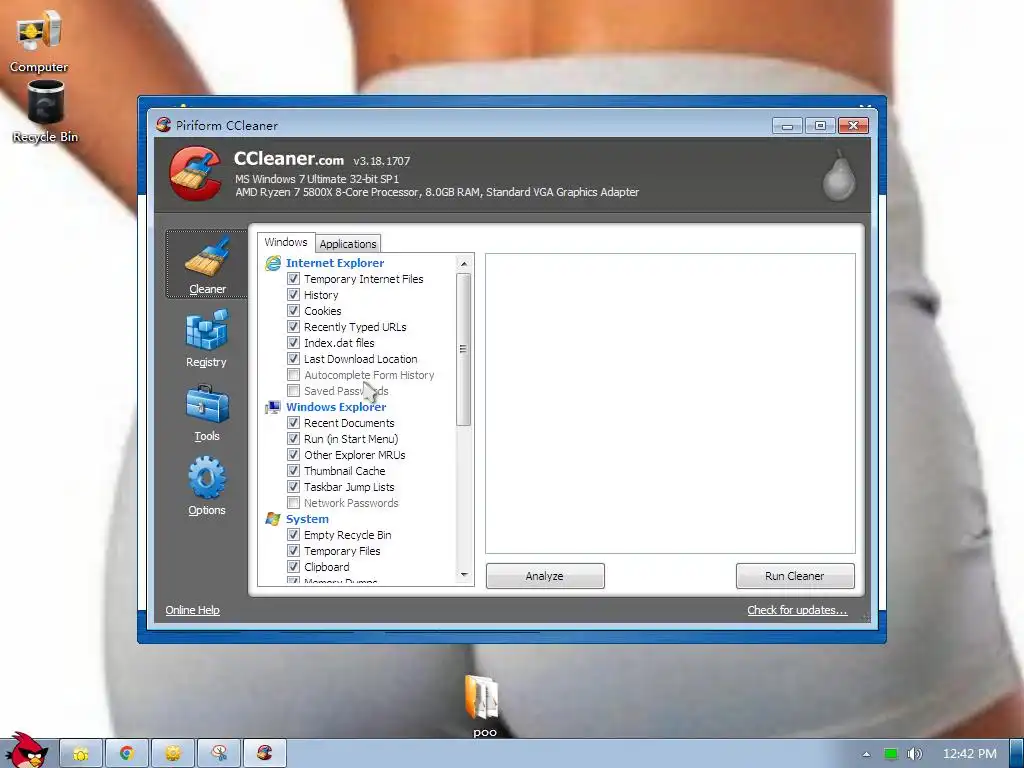
Task: Select the Recycle Bin desktop icon
Action: coord(44,111)
